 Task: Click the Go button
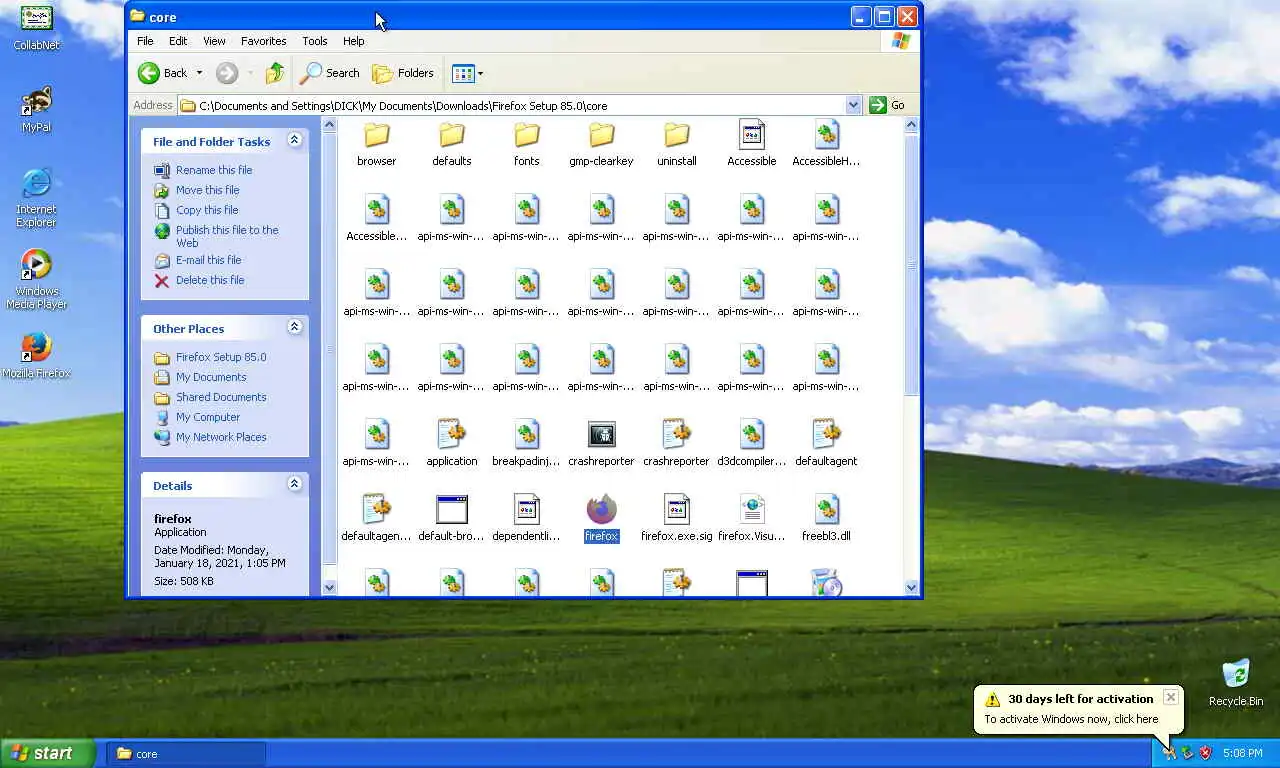(887, 105)
